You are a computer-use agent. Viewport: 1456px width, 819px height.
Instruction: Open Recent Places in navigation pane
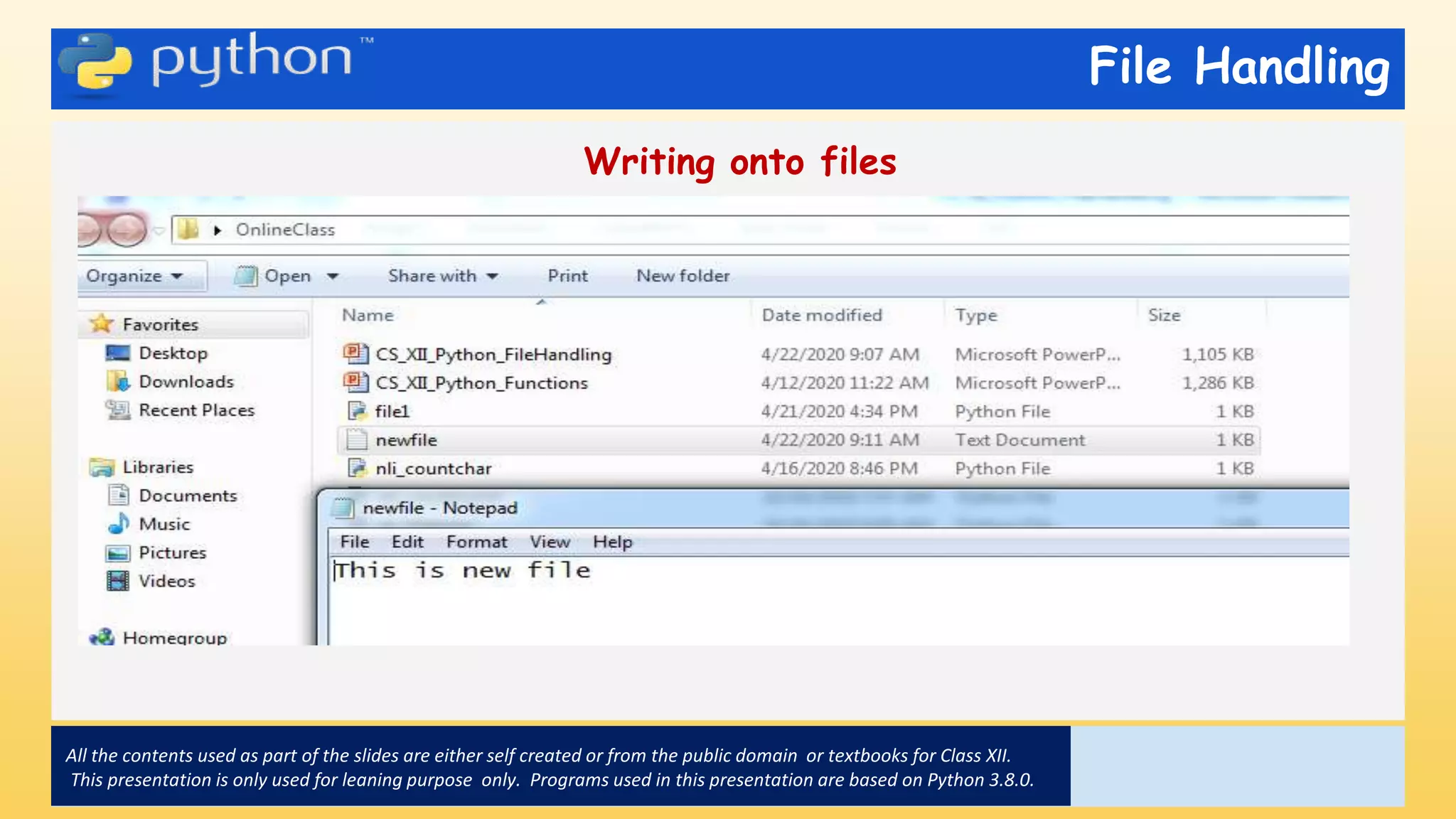pos(197,410)
